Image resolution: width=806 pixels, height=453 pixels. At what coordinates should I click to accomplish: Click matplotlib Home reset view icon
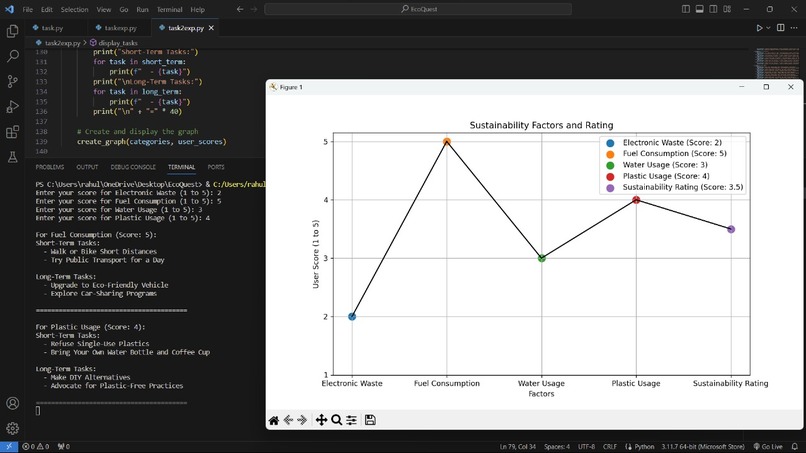[x=274, y=421]
